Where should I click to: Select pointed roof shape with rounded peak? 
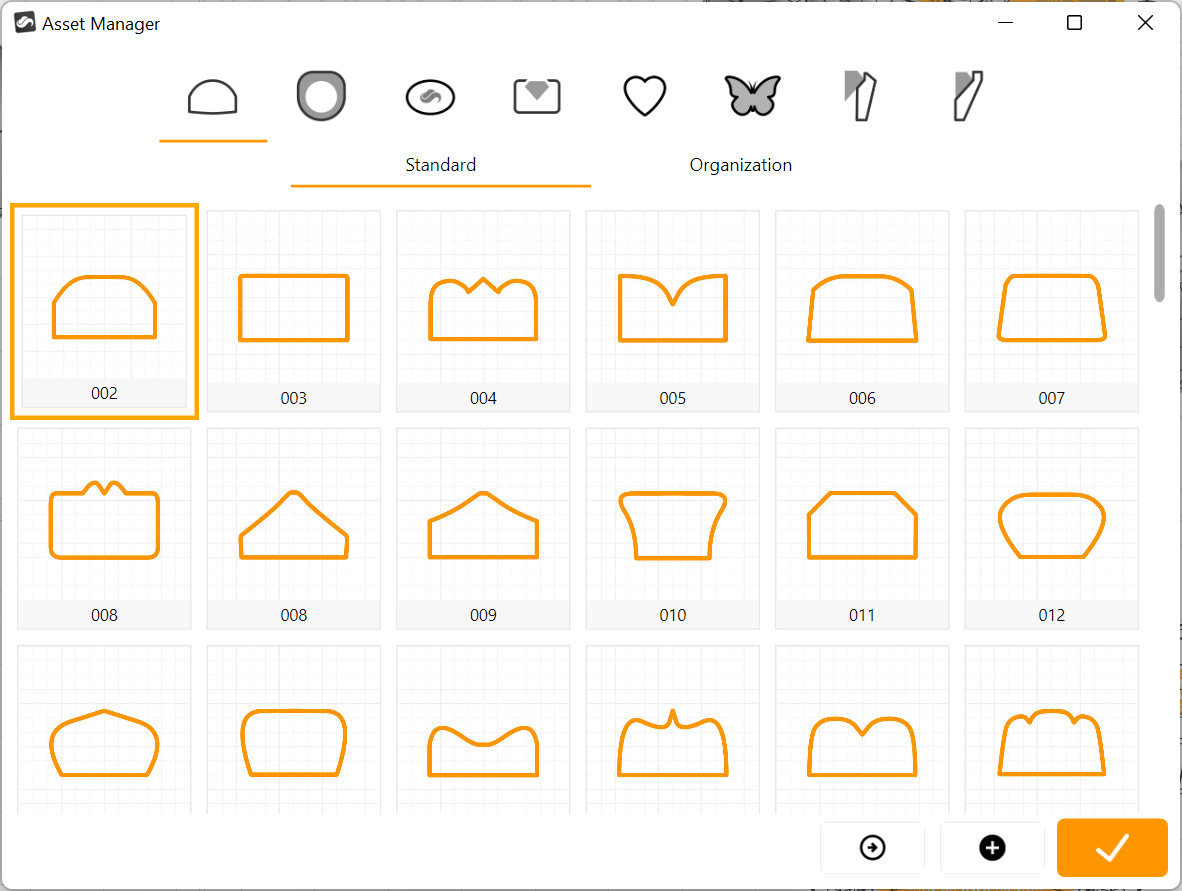[294, 528]
